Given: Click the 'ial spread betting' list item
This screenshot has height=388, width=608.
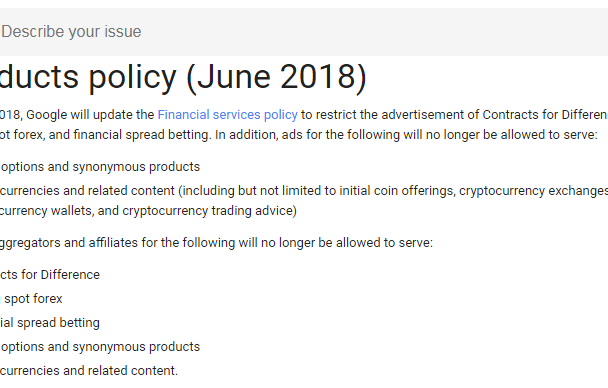Looking at the screenshot, I should 50,323.
